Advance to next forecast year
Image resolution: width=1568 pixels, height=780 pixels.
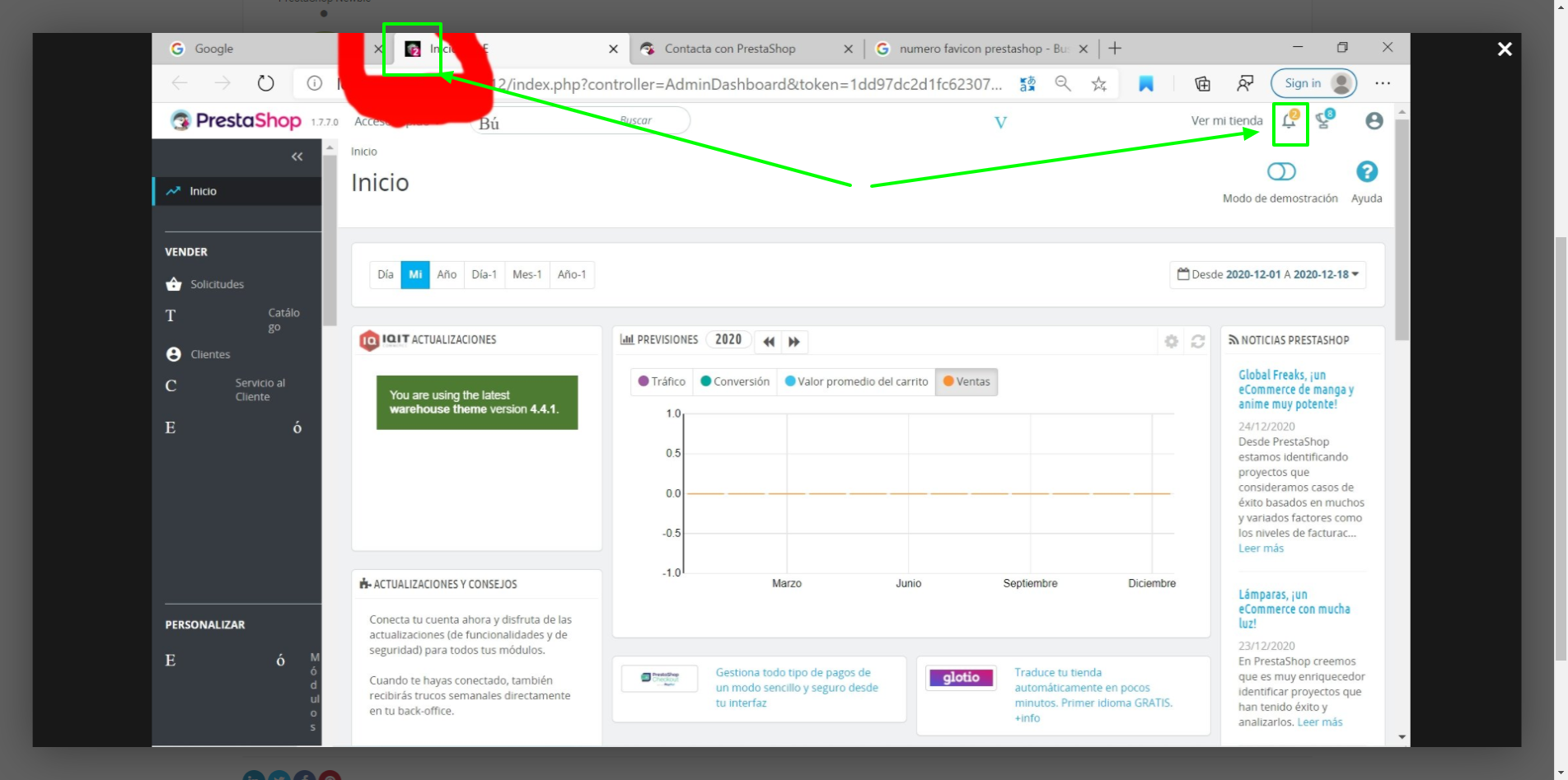(x=794, y=342)
